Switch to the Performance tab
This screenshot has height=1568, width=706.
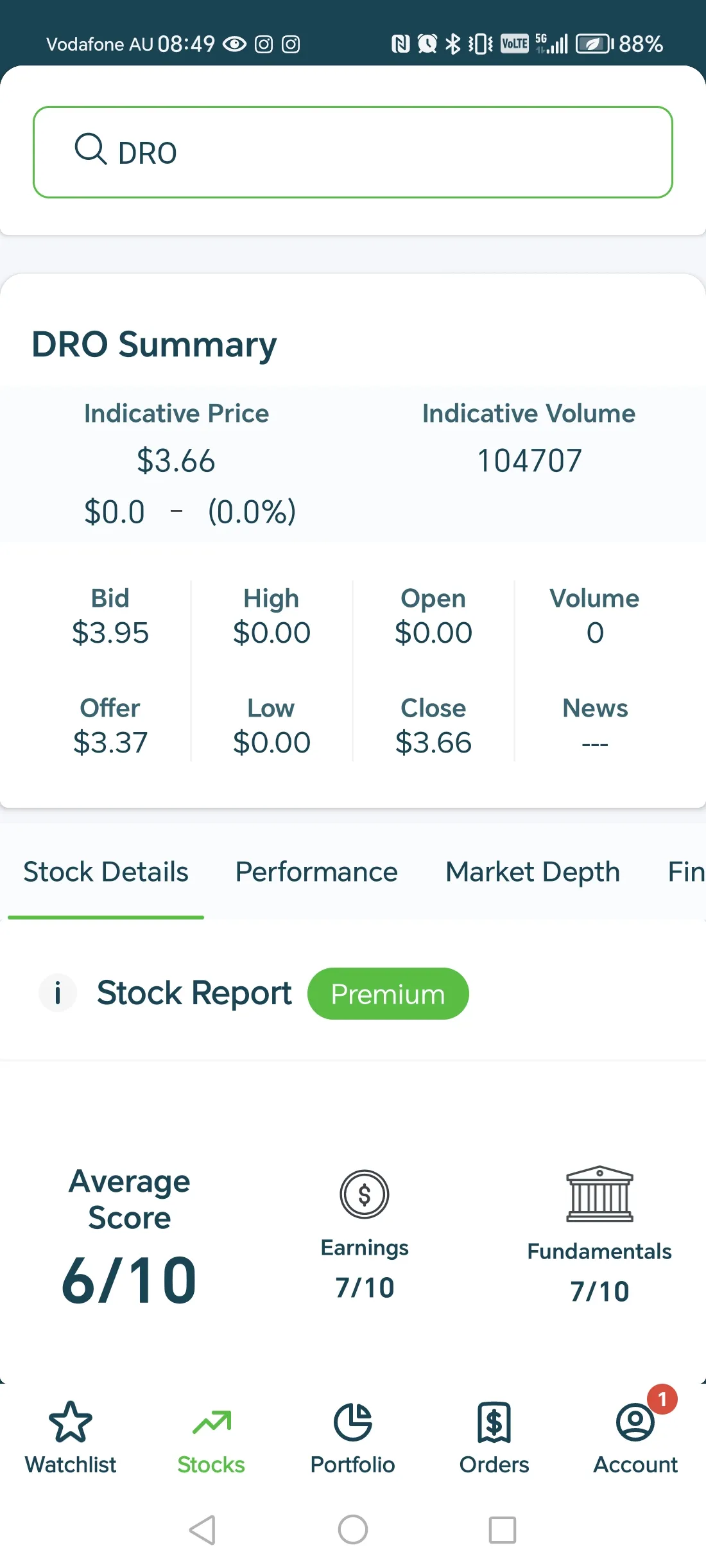point(316,872)
